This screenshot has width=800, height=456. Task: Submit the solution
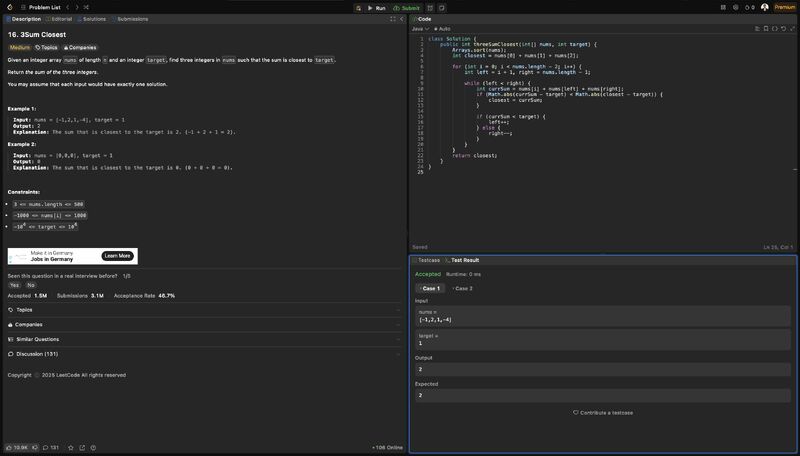click(x=407, y=7)
